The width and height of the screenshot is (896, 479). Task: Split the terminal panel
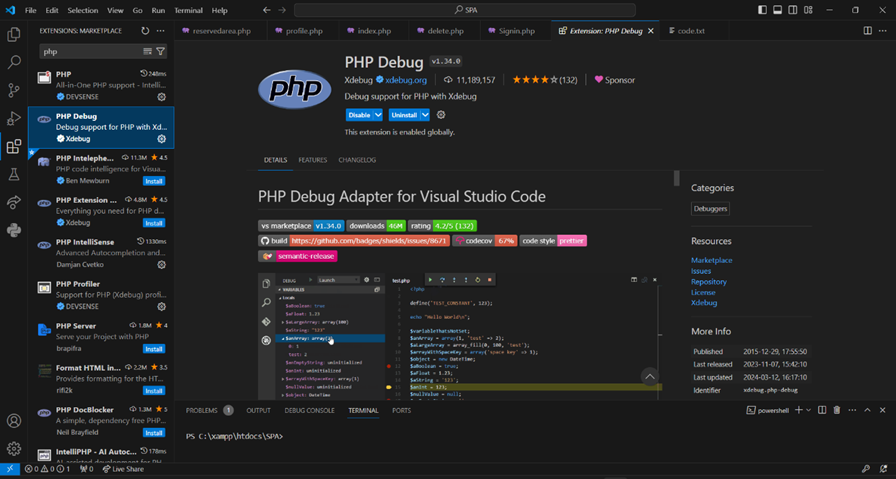tap(822, 410)
